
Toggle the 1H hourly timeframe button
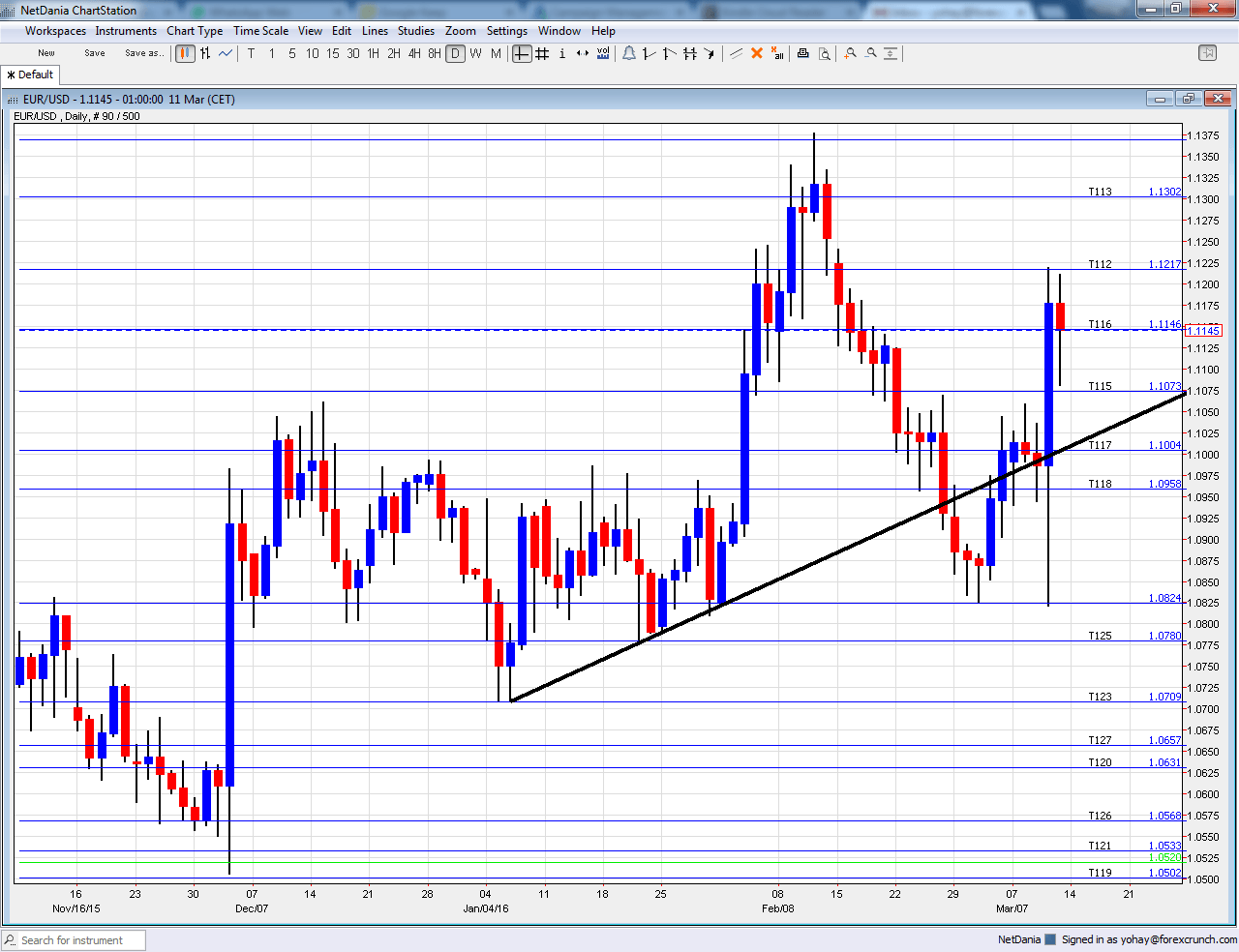click(x=373, y=53)
